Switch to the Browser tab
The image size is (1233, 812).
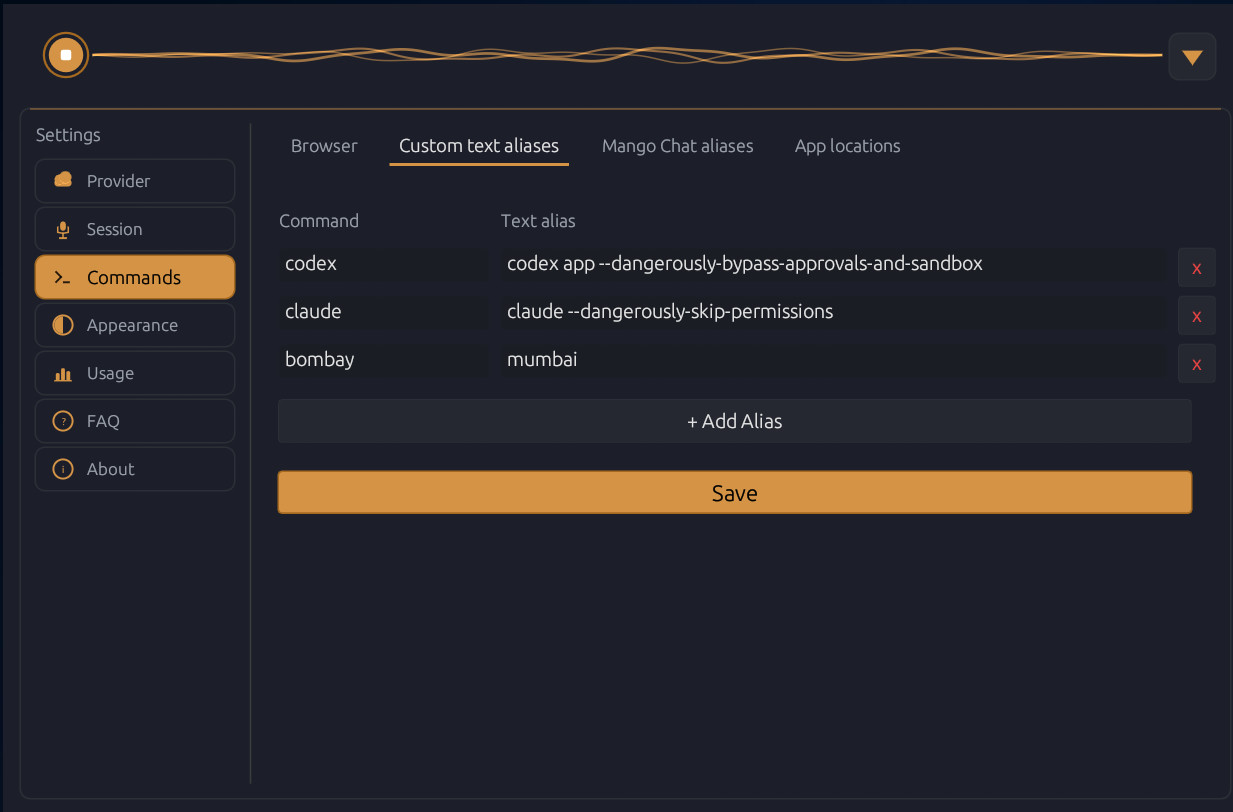click(324, 146)
